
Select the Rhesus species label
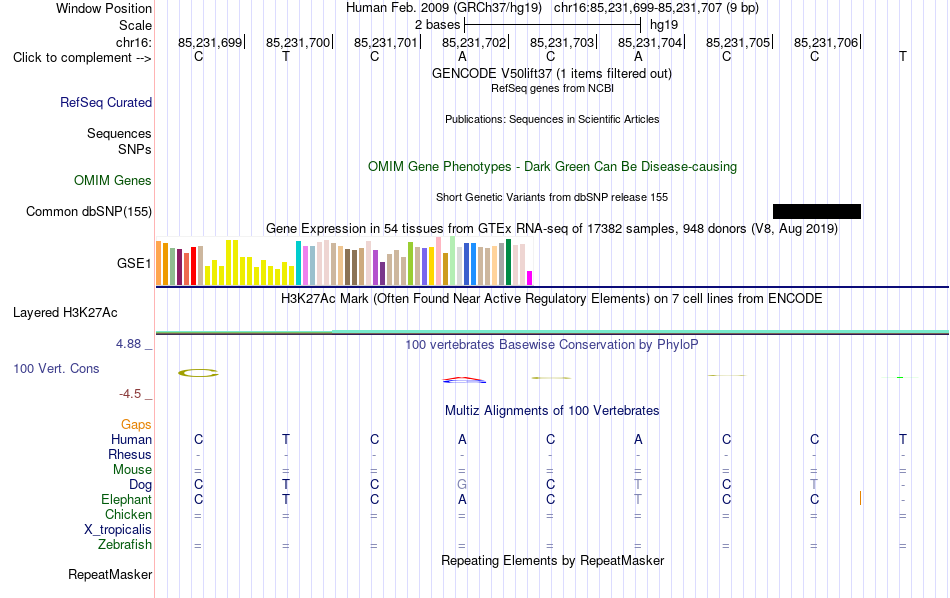click(x=130, y=454)
